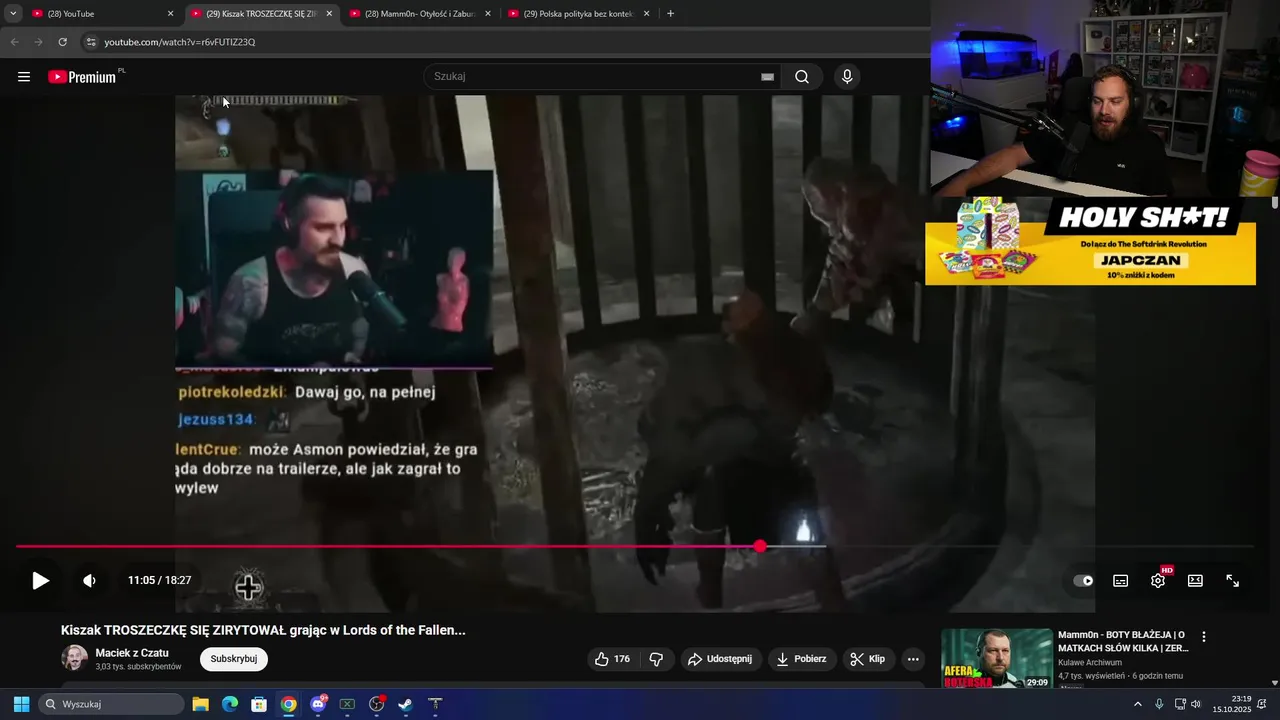Click the video title text Kiszak TROSZECZKĘ

click(263, 630)
